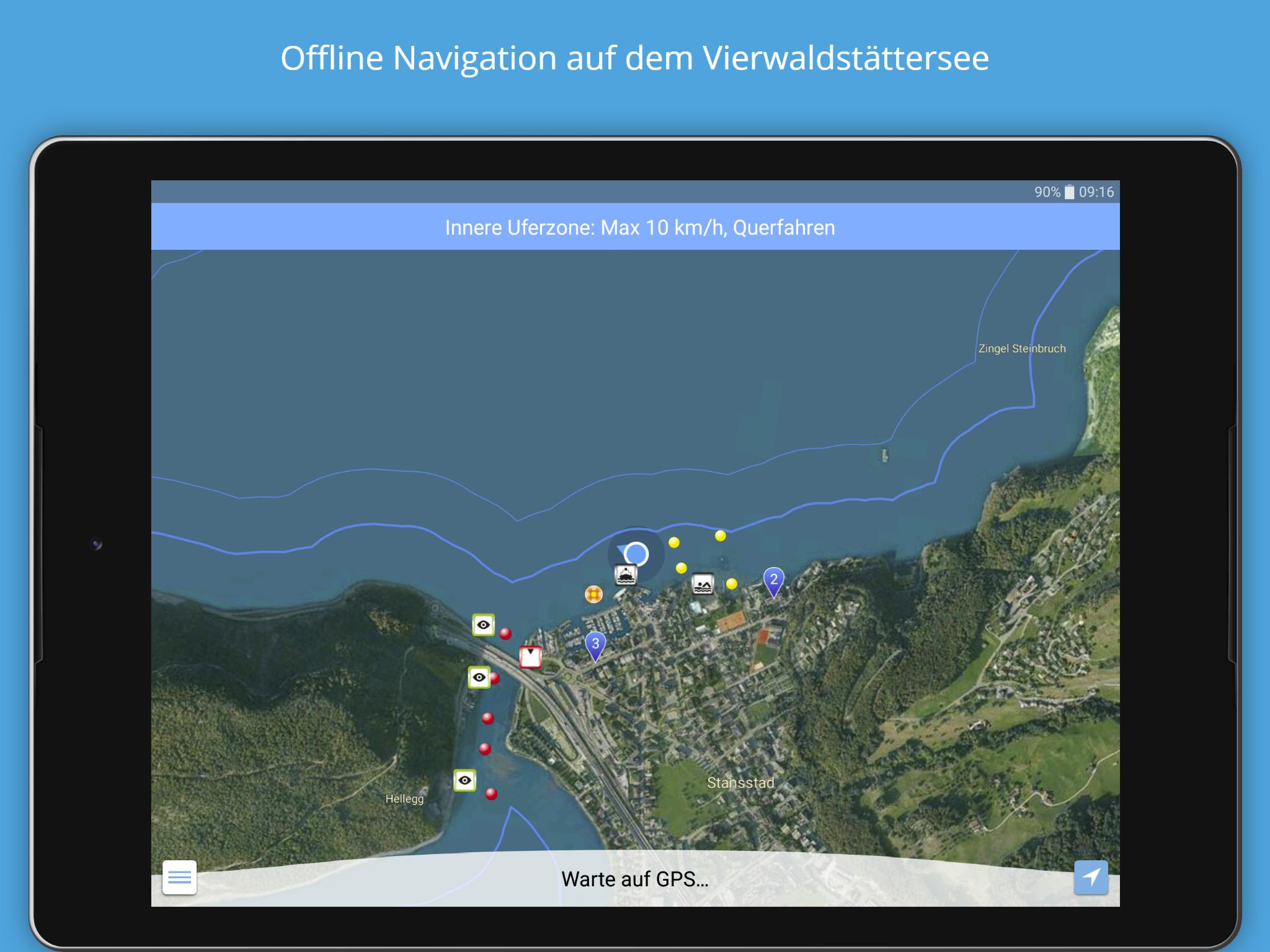Tap the Warte auf GPS status bar
This screenshot has width=1270, height=952.
(635, 879)
